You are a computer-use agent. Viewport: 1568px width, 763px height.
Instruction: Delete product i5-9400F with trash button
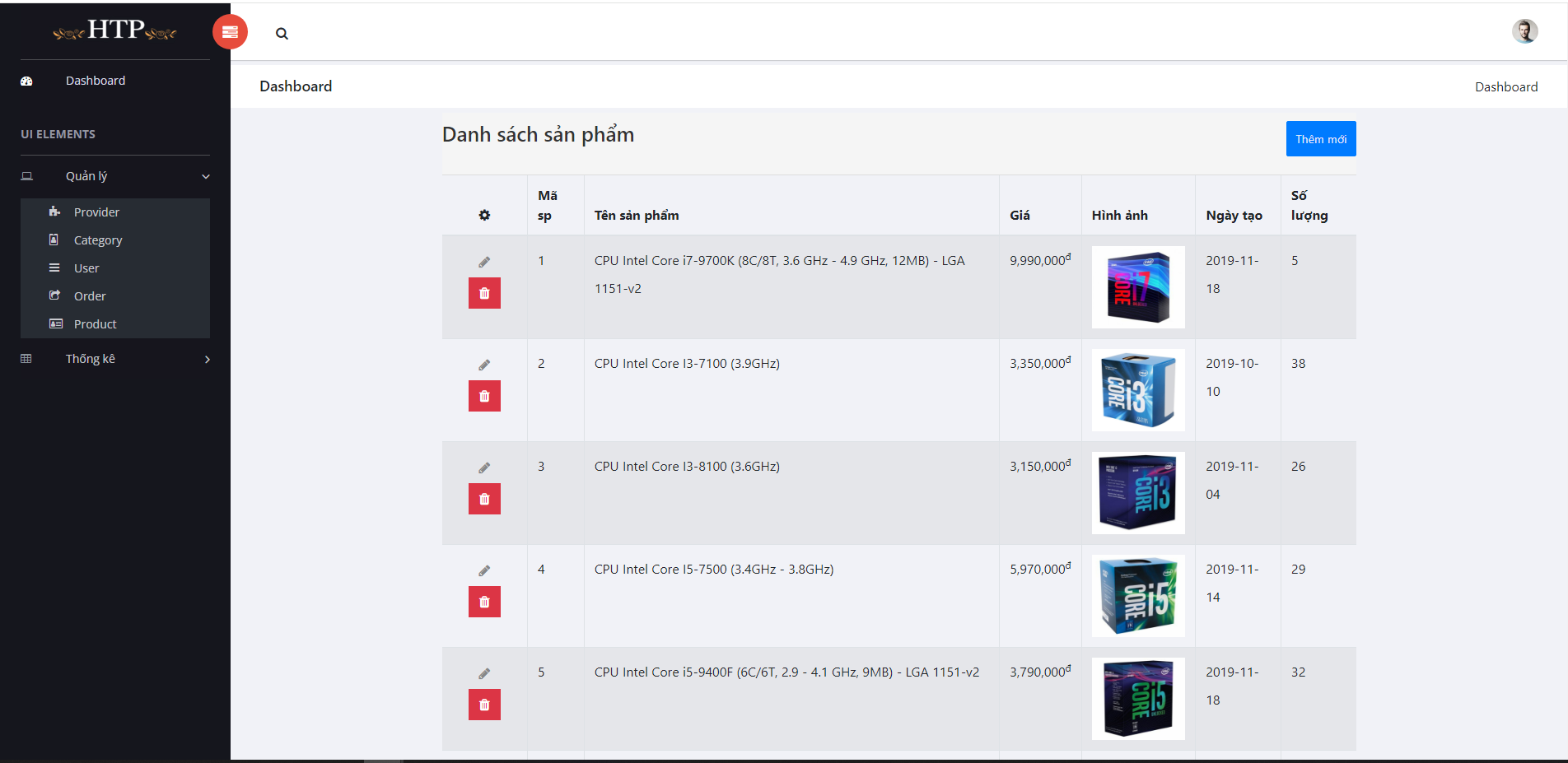click(x=484, y=705)
